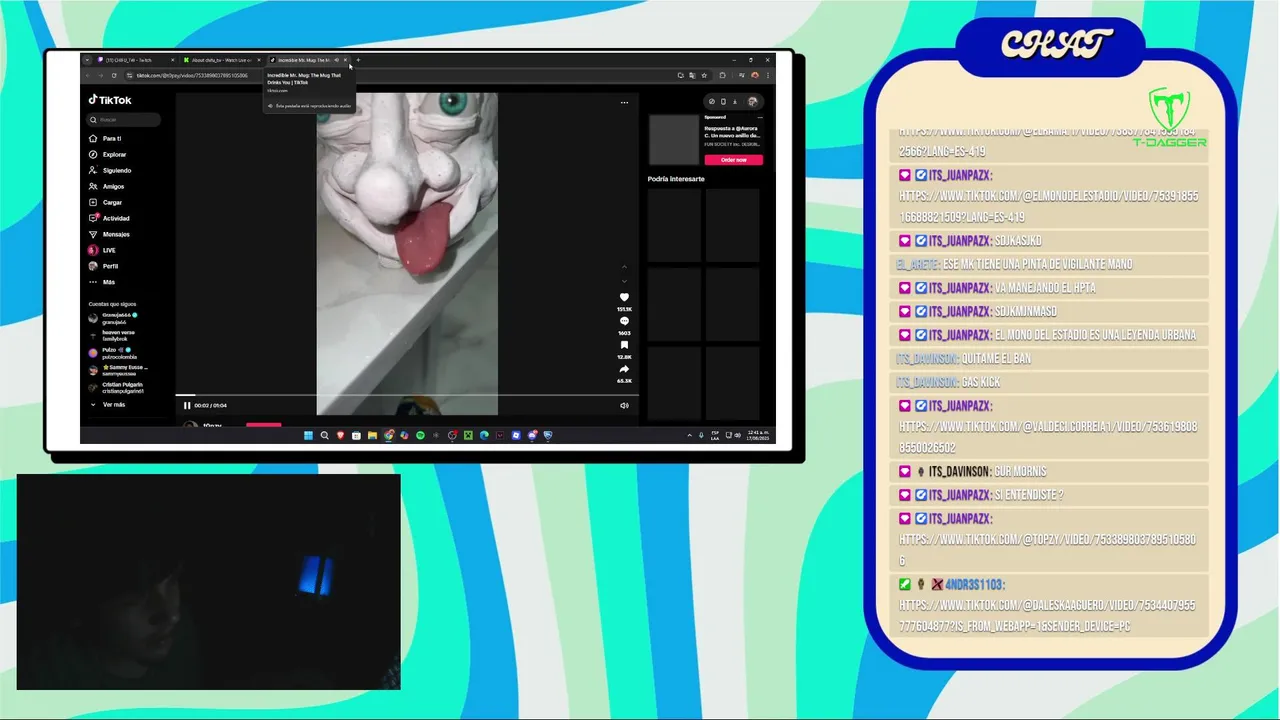Viewport: 1280px width, 720px height.
Task: Like the video with heart icon
Action: pyautogui.click(x=624, y=297)
